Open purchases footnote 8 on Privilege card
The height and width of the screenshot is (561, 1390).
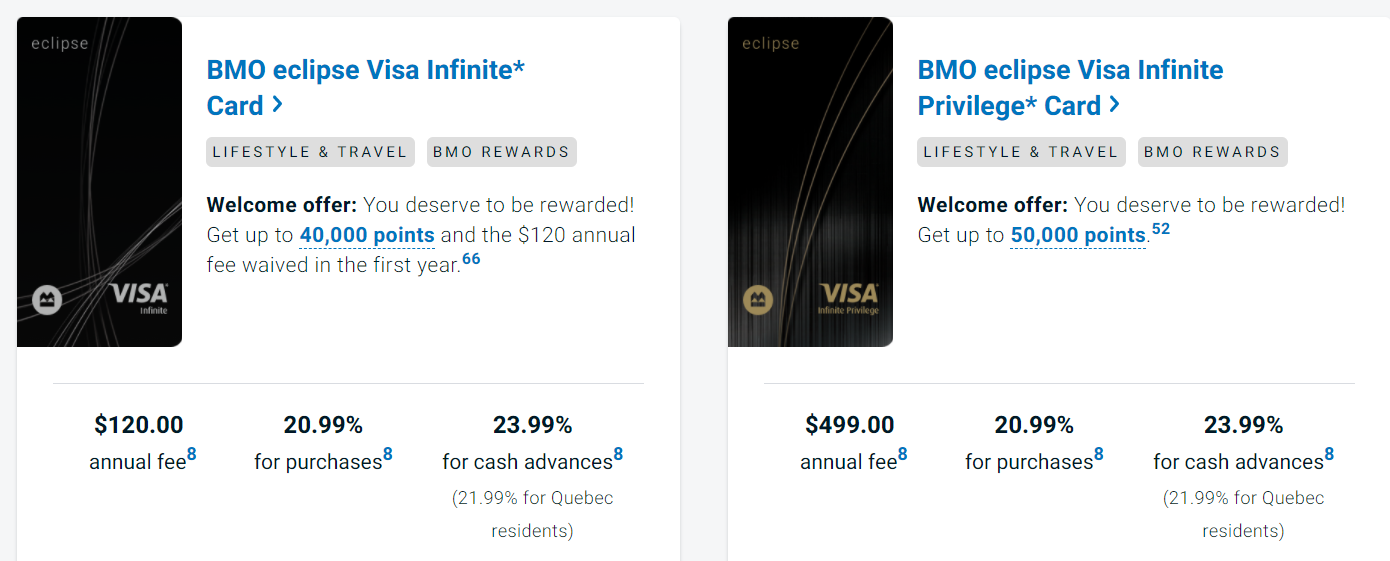click(1098, 455)
